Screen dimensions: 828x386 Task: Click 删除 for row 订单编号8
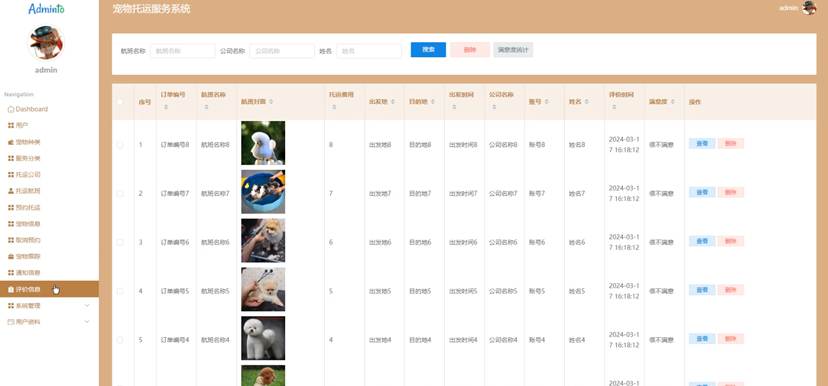pos(731,144)
